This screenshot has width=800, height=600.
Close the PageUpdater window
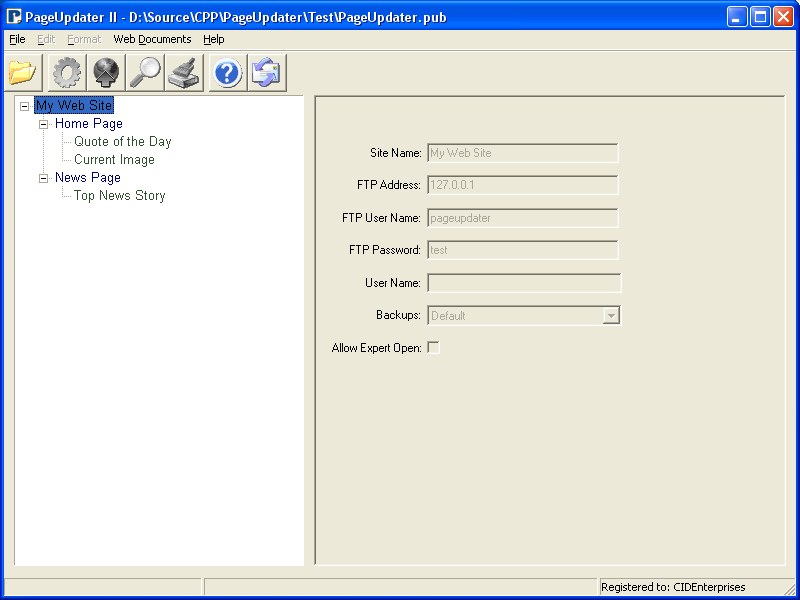click(783, 17)
